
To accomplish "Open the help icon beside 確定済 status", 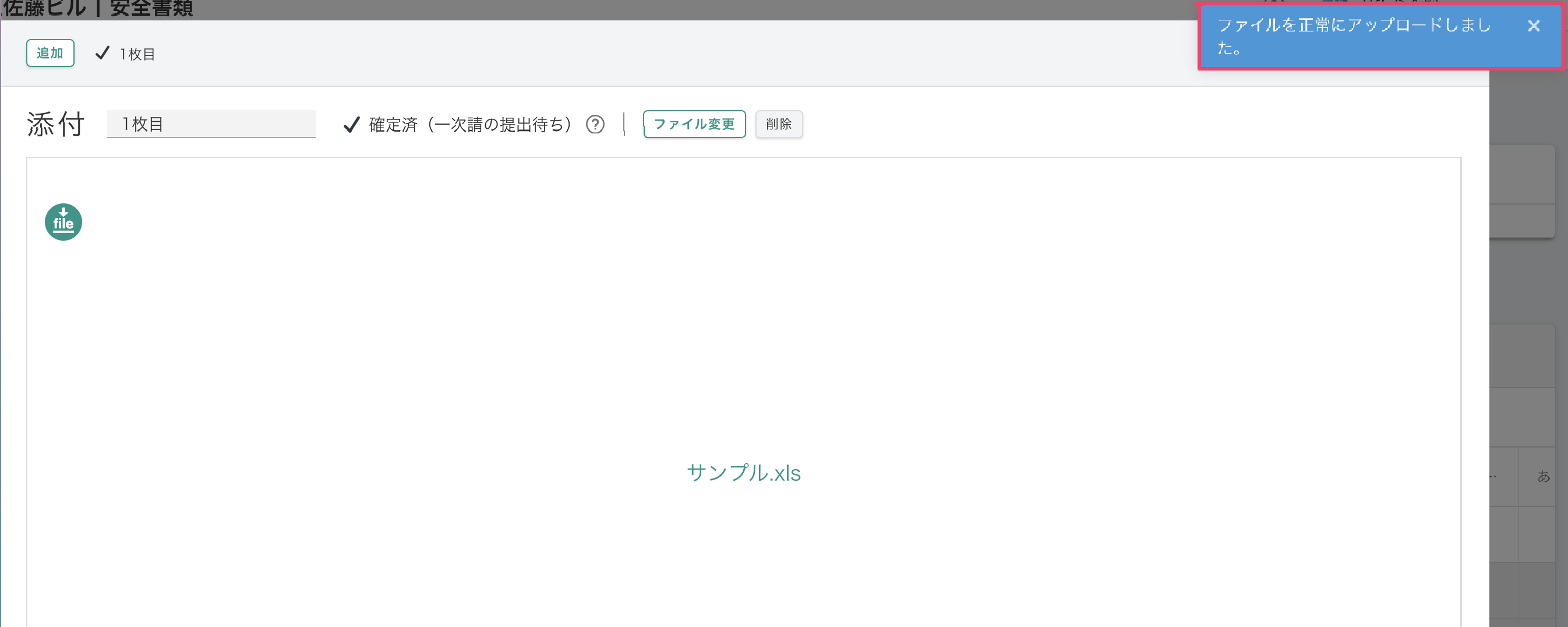I will 595,125.
